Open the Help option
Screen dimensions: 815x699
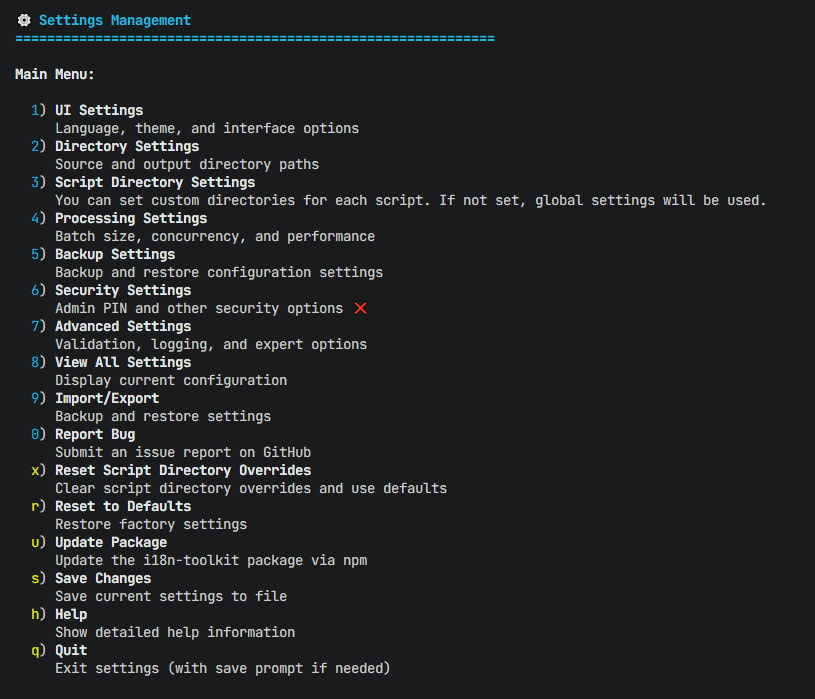69,614
